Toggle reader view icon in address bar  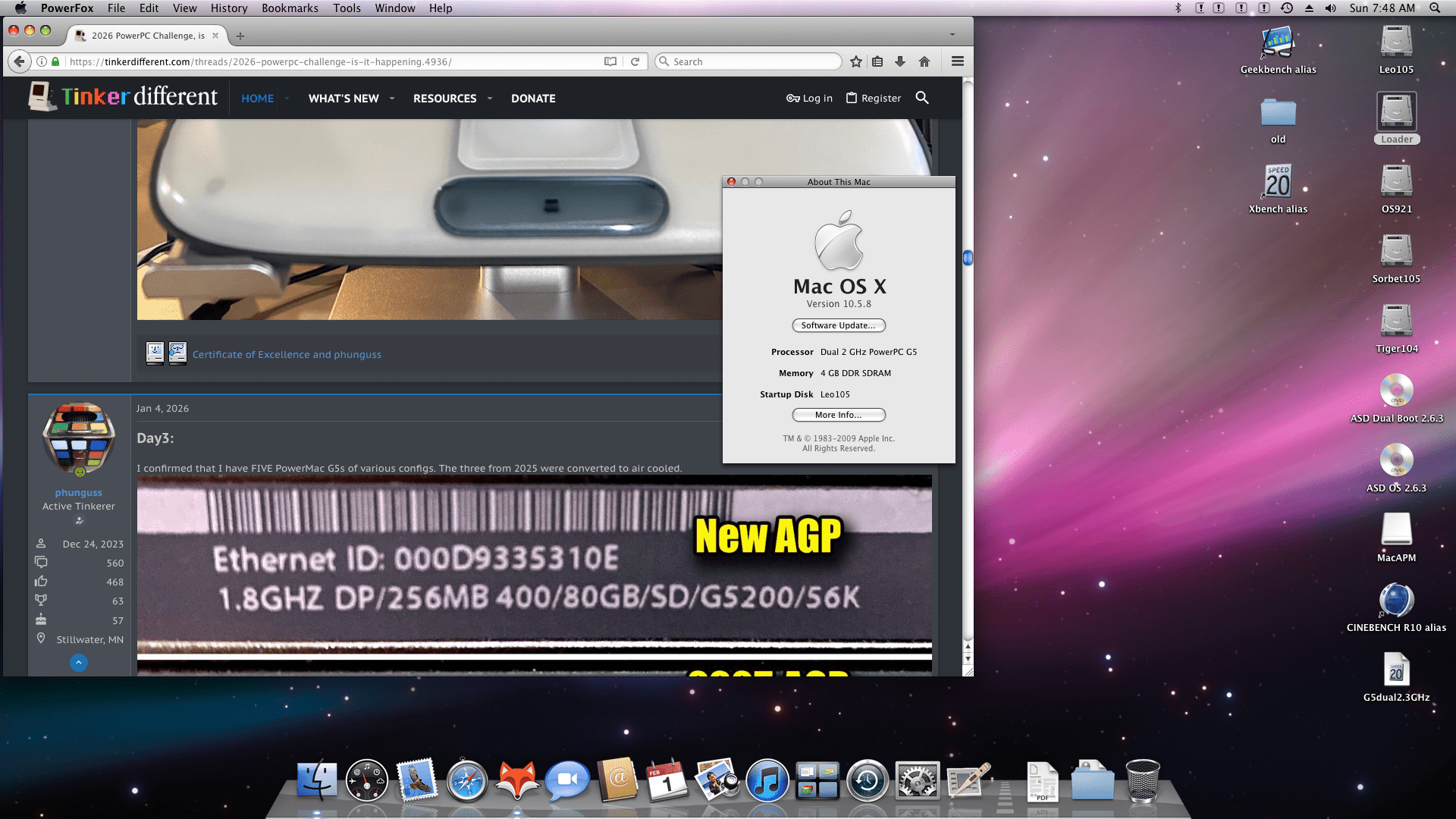coord(610,61)
